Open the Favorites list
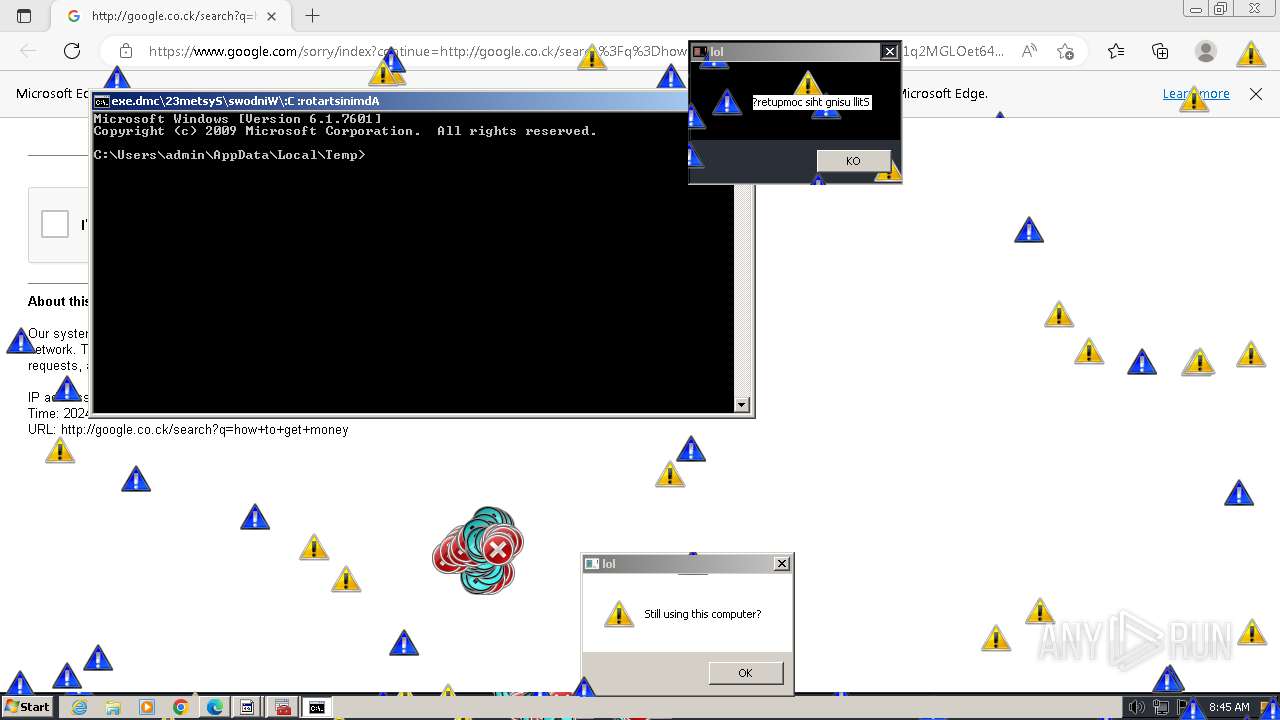This screenshot has height=720, width=1280. 1116,51
